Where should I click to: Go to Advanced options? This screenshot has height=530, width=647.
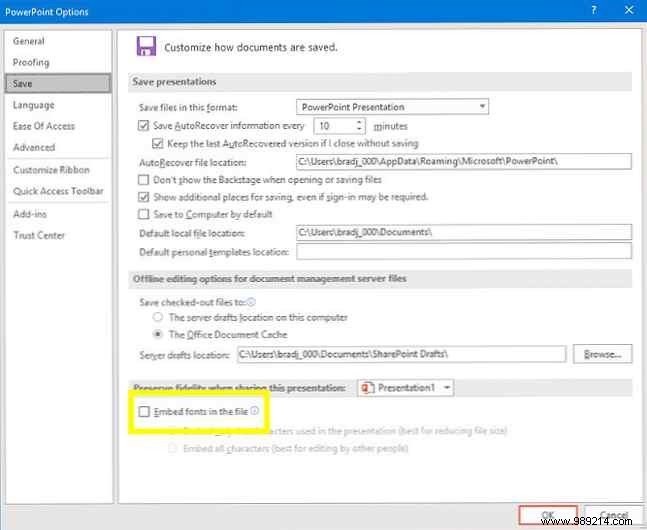click(34, 147)
